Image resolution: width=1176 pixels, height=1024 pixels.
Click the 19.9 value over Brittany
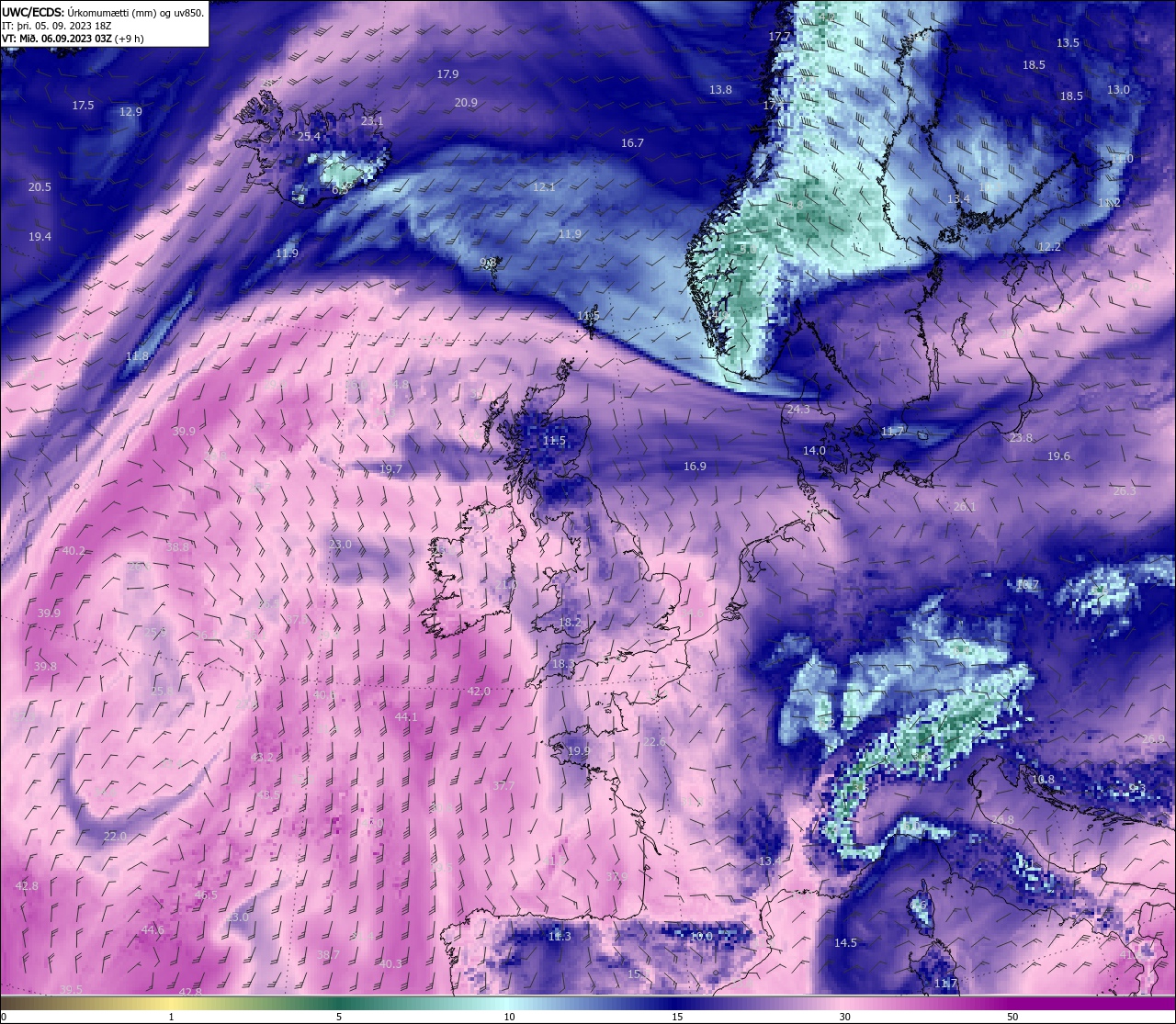579,751
